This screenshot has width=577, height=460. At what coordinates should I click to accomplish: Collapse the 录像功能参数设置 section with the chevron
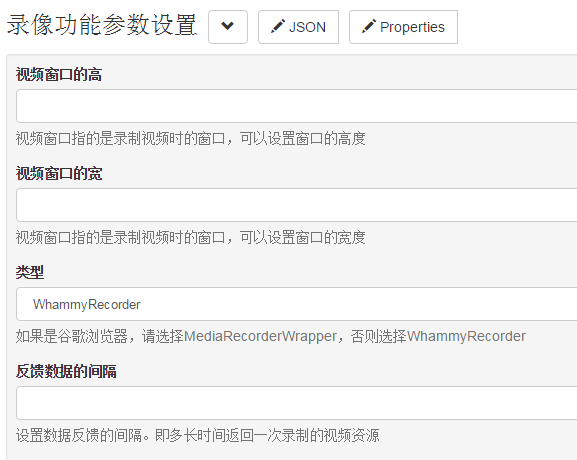(228, 27)
